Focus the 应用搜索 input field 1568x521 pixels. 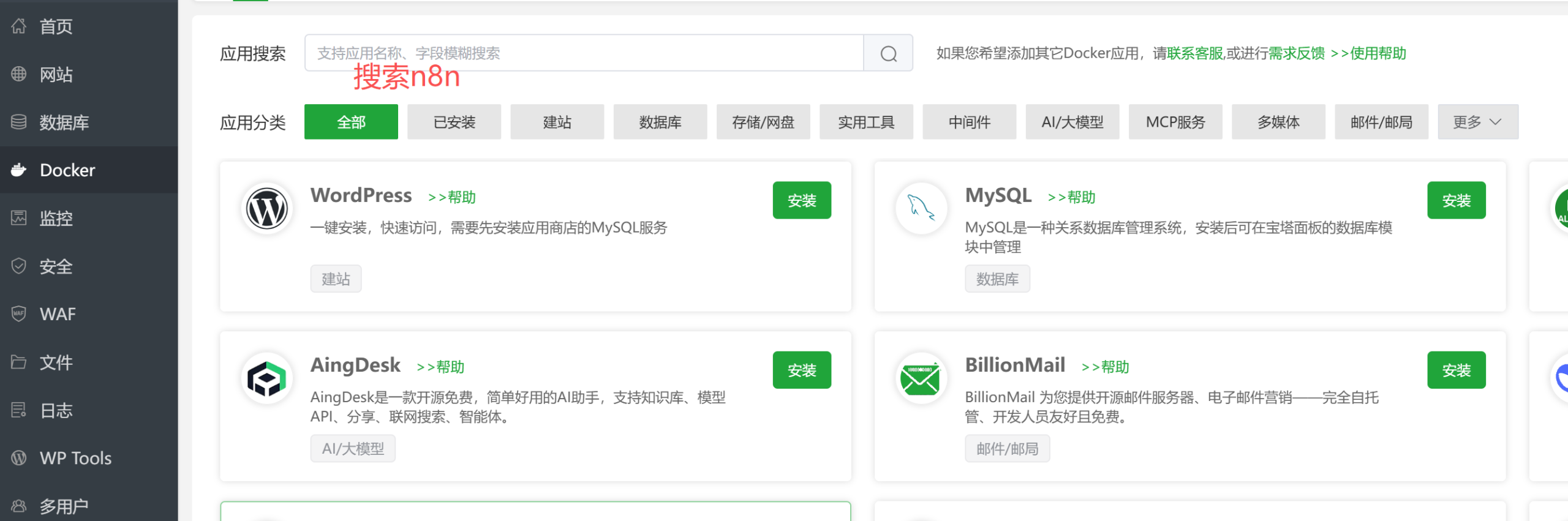[584, 53]
